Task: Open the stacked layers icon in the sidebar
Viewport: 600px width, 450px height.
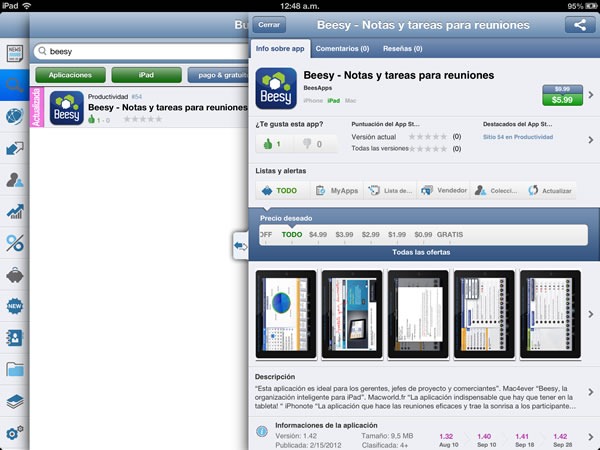Action: point(15,401)
